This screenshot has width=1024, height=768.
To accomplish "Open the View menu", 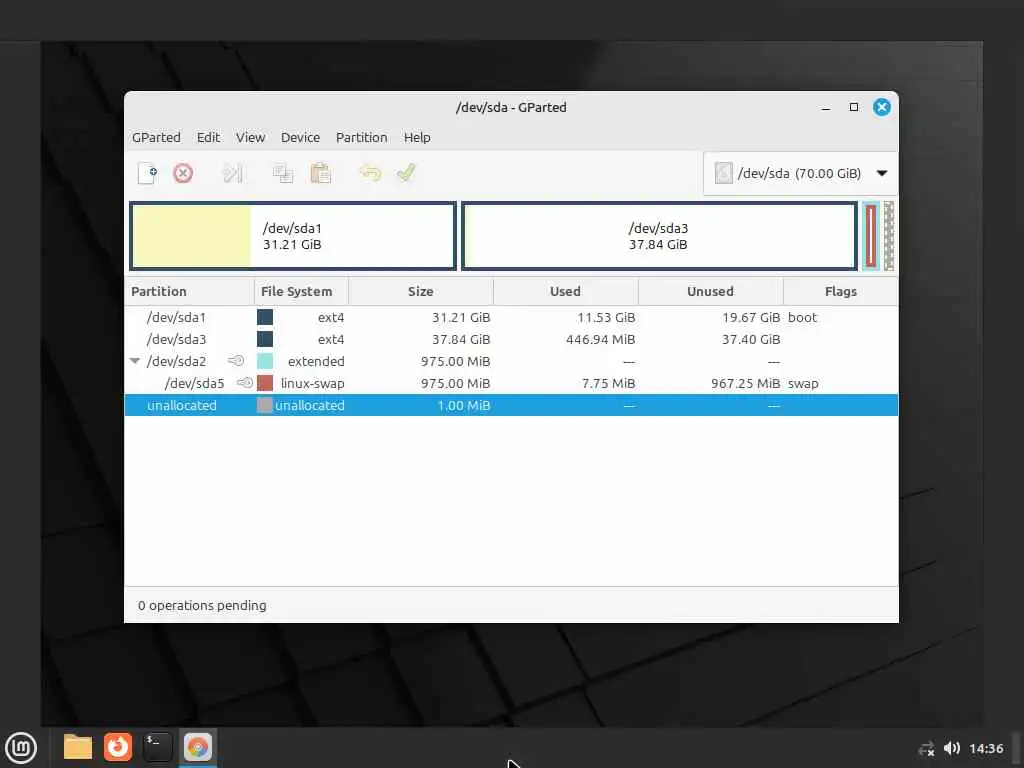I will (250, 138).
